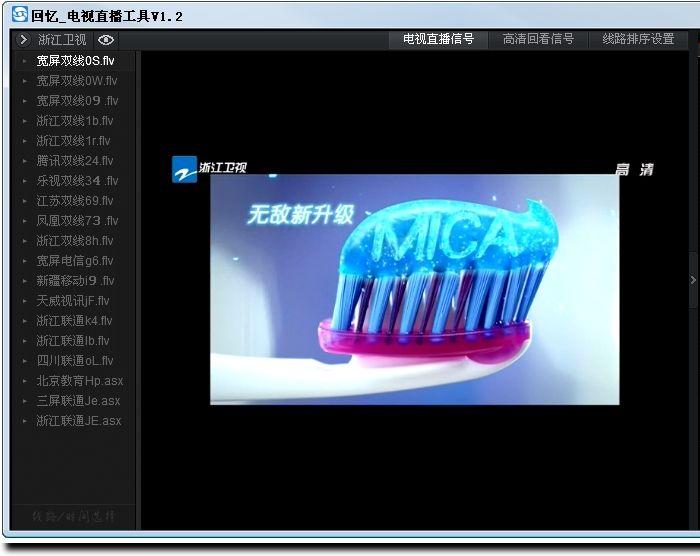Image resolution: width=700 pixels, height=556 pixels.
Task: Click the app logo in title bar
Action: pos(20,14)
